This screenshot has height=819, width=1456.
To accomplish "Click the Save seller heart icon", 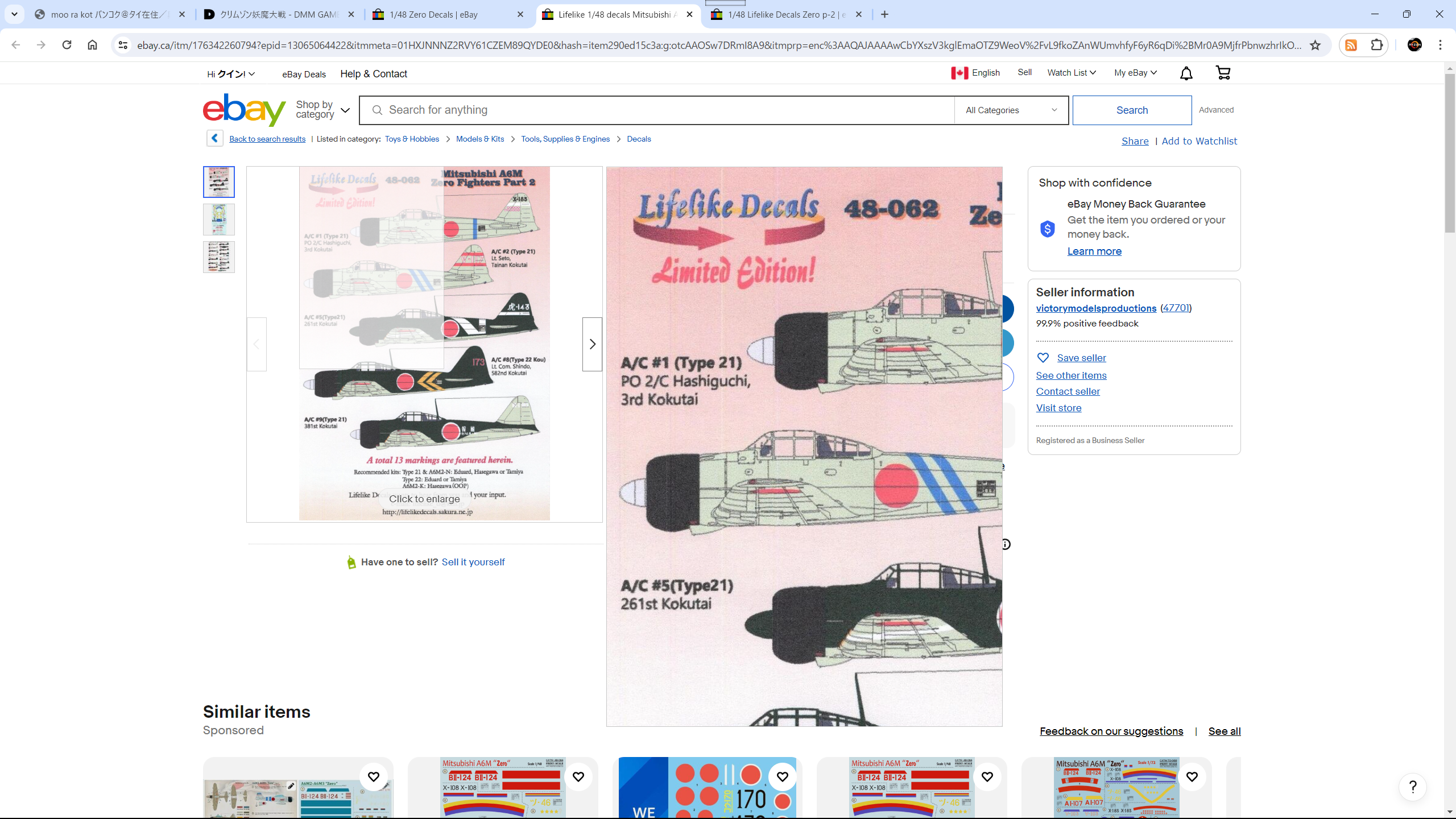I will [1043, 358].
